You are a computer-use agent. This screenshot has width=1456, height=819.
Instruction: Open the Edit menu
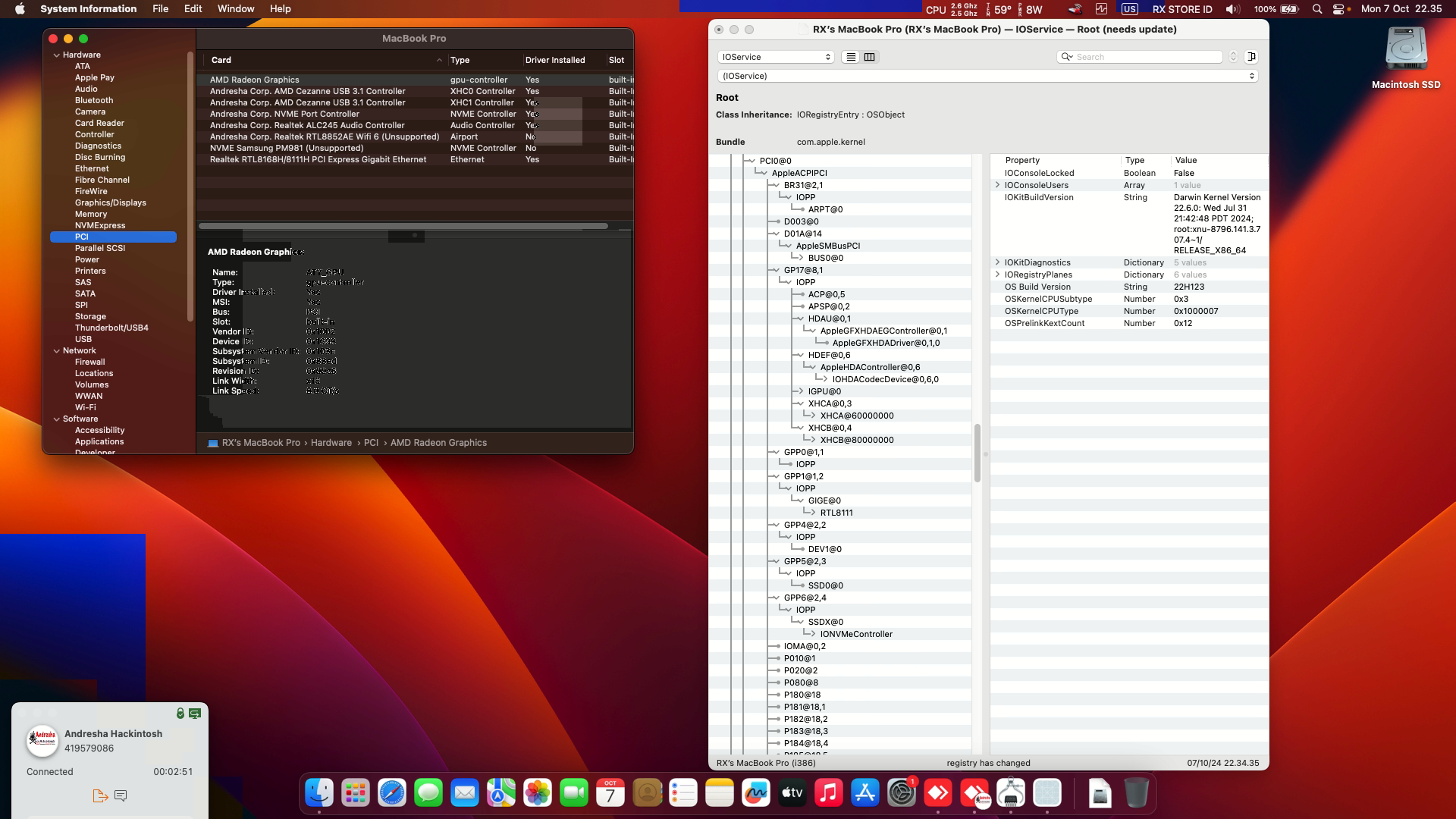tap(193, 9)
